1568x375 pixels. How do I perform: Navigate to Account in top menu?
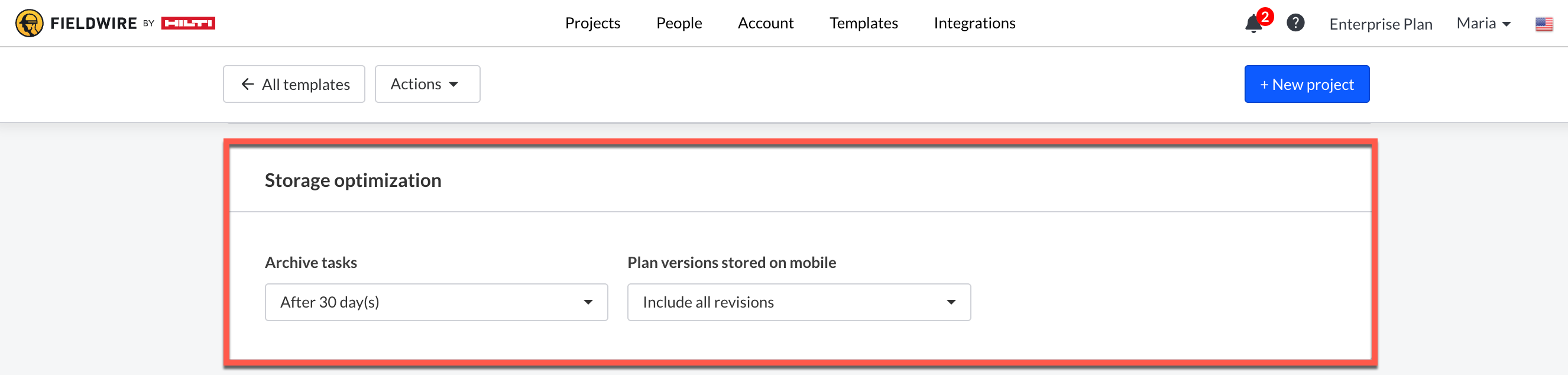(x=765, y=23)
